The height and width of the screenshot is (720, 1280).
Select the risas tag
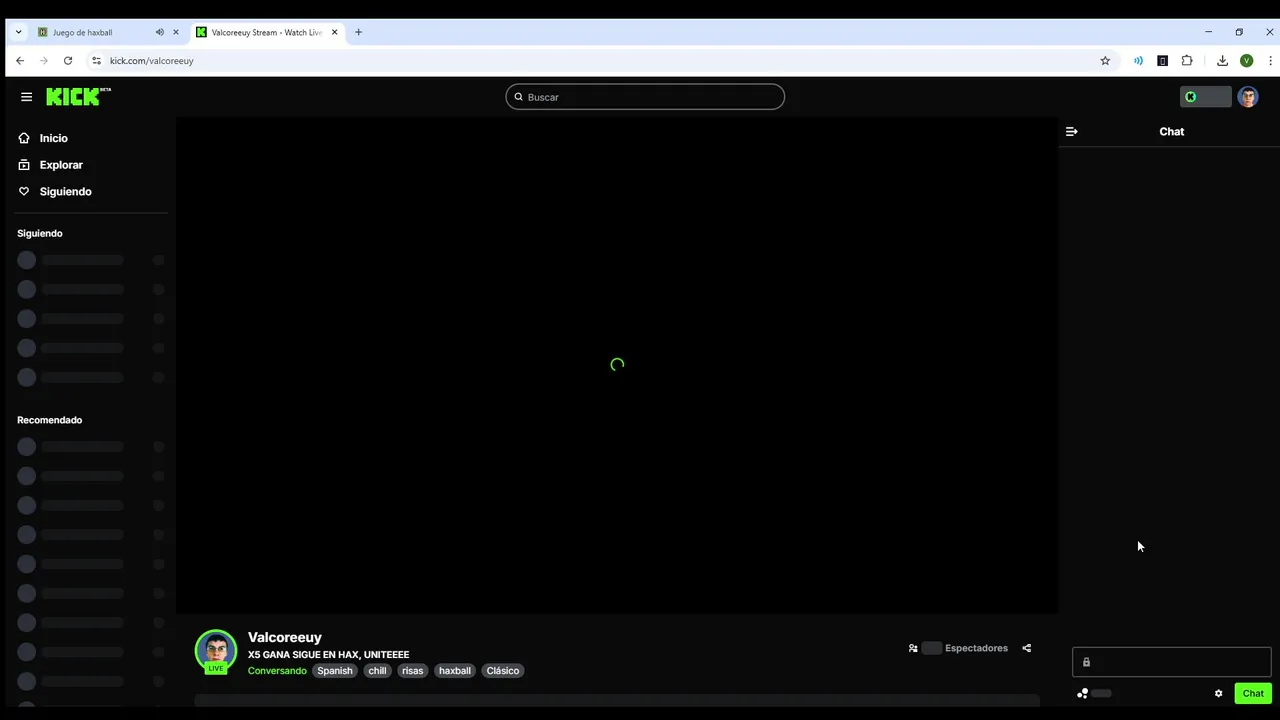pos(412,671)
